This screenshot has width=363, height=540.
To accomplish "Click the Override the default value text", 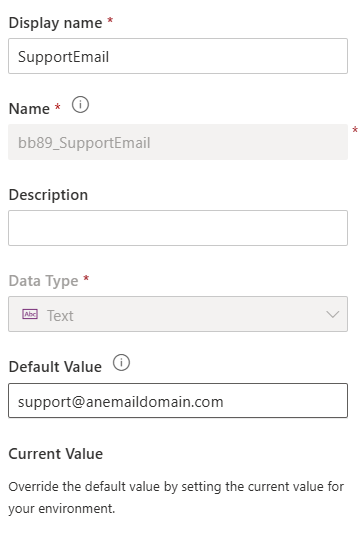I will point(176,497).
